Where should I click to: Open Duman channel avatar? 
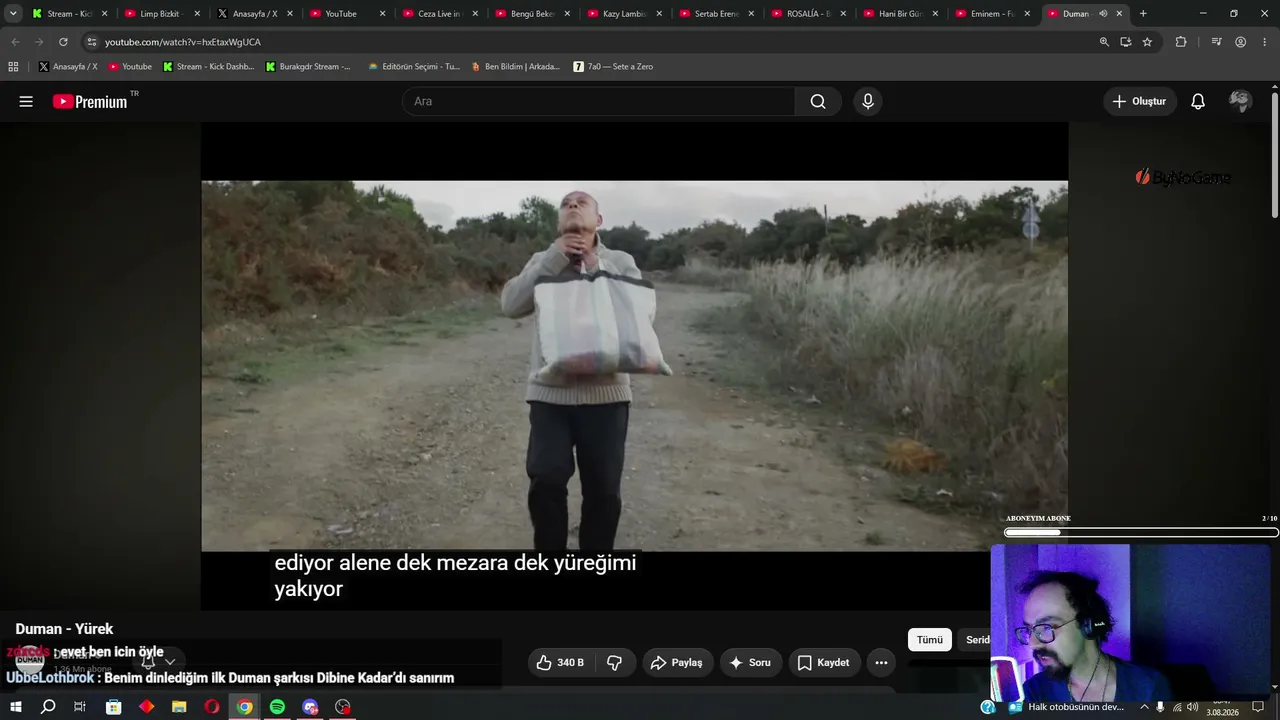pyautogui.click(x=29, y=661)
